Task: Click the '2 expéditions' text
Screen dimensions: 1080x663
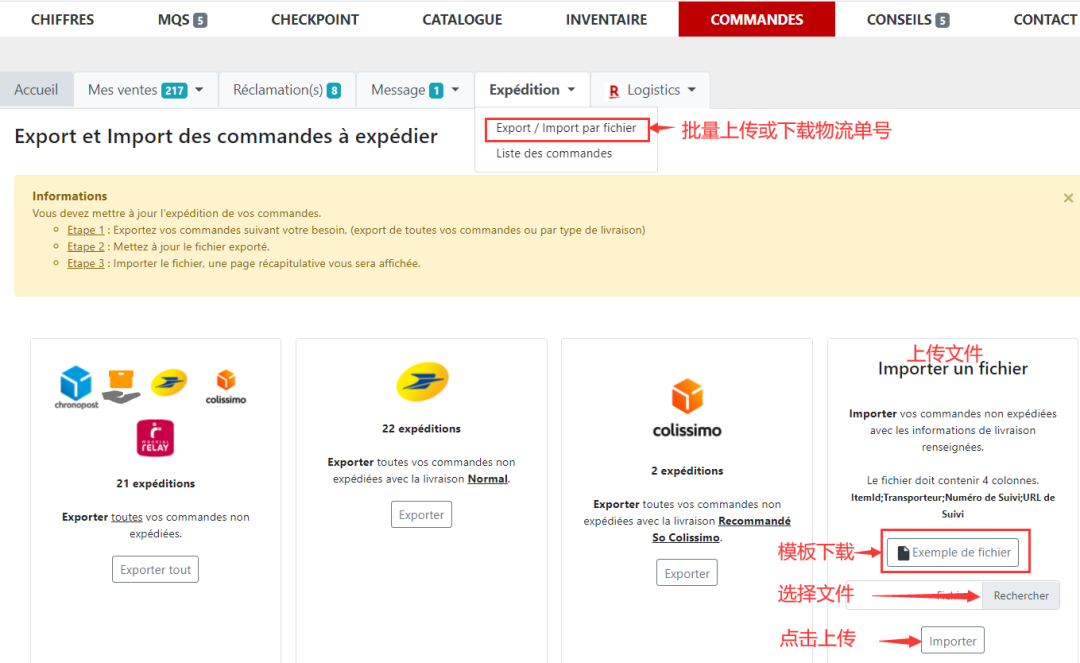Action: coord(687,471)
